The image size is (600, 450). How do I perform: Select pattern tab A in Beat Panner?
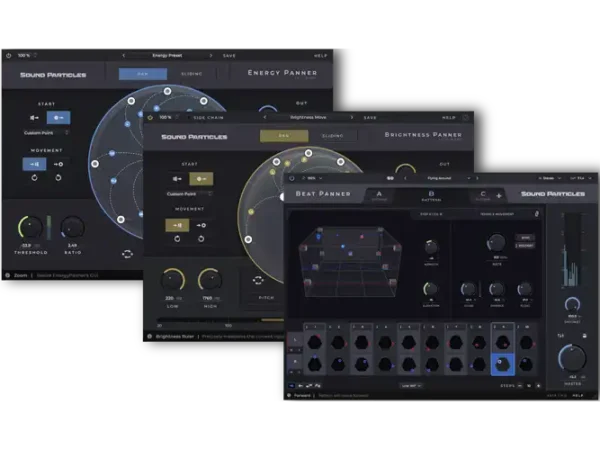tap(379, 196)
